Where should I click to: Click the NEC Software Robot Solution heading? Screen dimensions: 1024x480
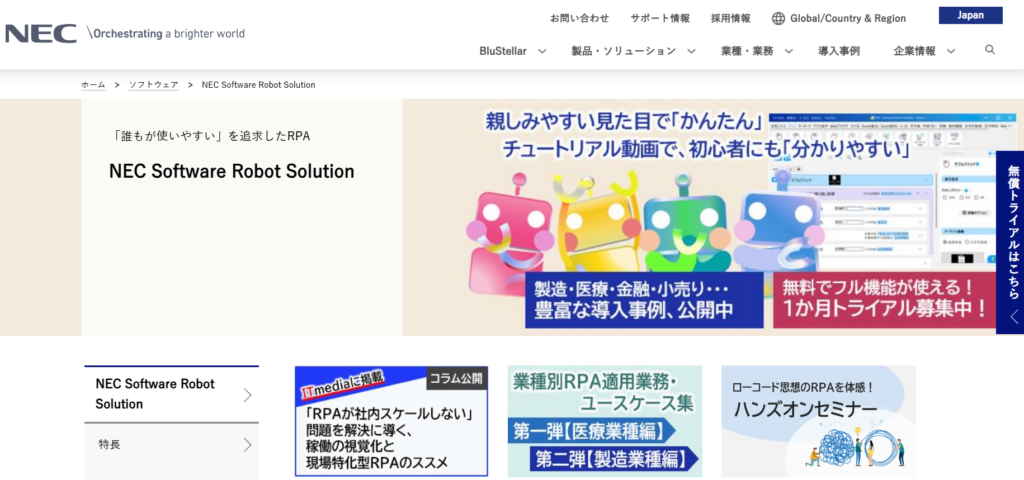[232, 171]
